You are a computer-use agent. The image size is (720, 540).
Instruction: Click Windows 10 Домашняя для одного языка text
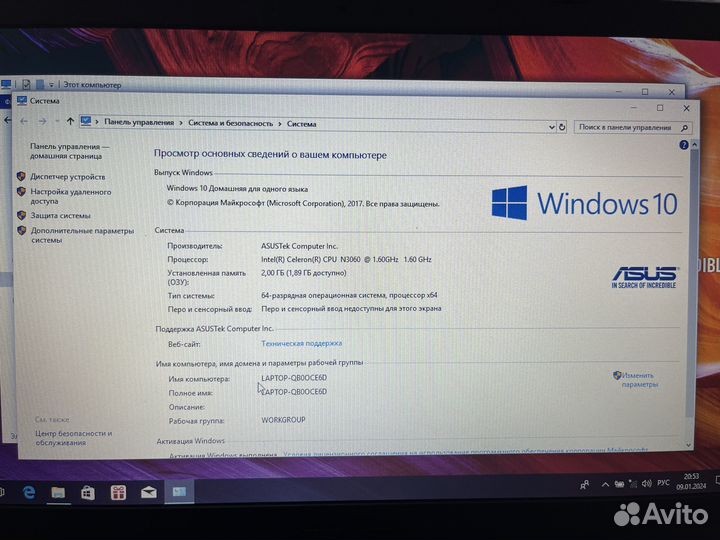pyautogui.click(x=237, y=189)
